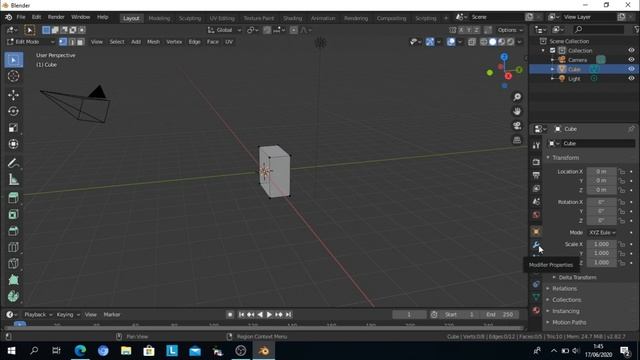Enable edge select mode
This screenshot has height=360, width=640.
[x=72, y=42]
